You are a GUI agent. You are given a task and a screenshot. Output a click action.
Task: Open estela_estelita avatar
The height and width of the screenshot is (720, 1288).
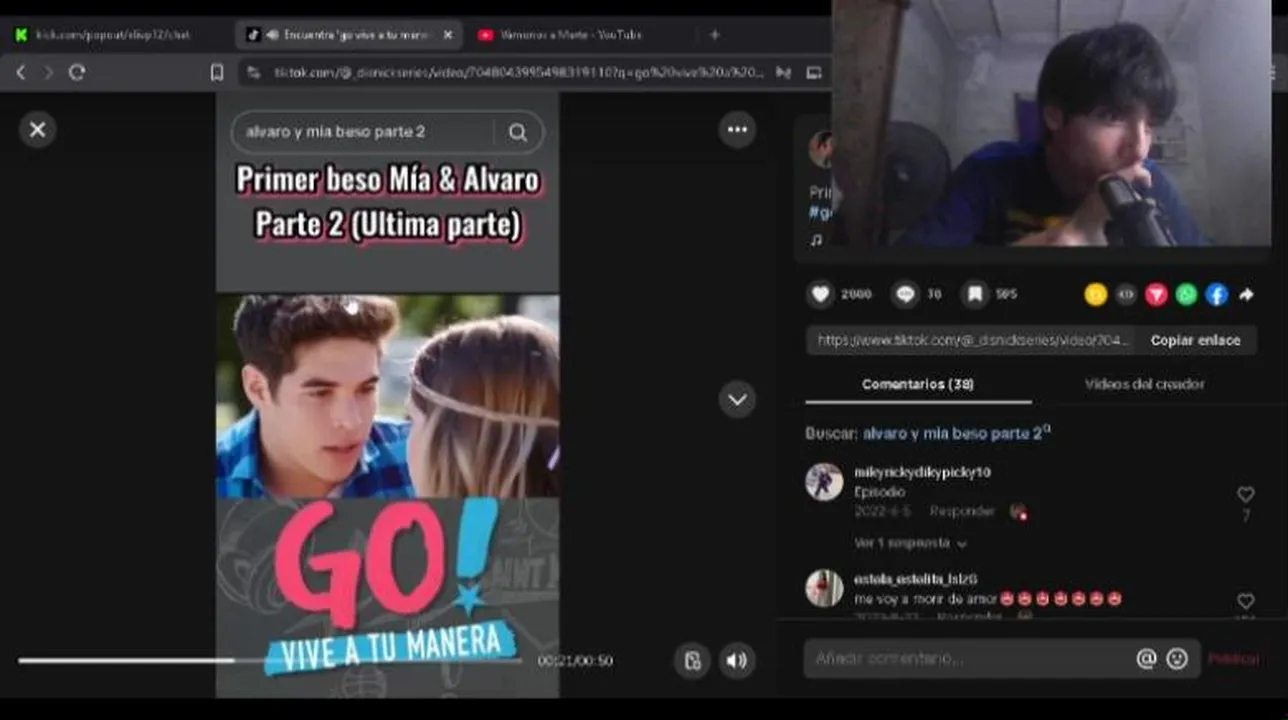click(x=824, y=588)
